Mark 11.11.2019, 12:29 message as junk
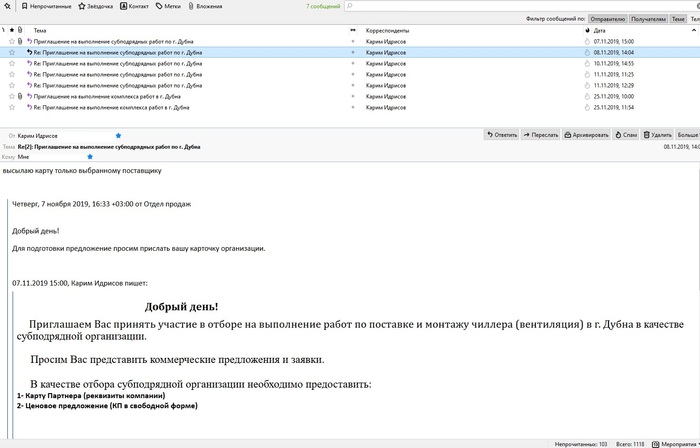 click(587, 85)
